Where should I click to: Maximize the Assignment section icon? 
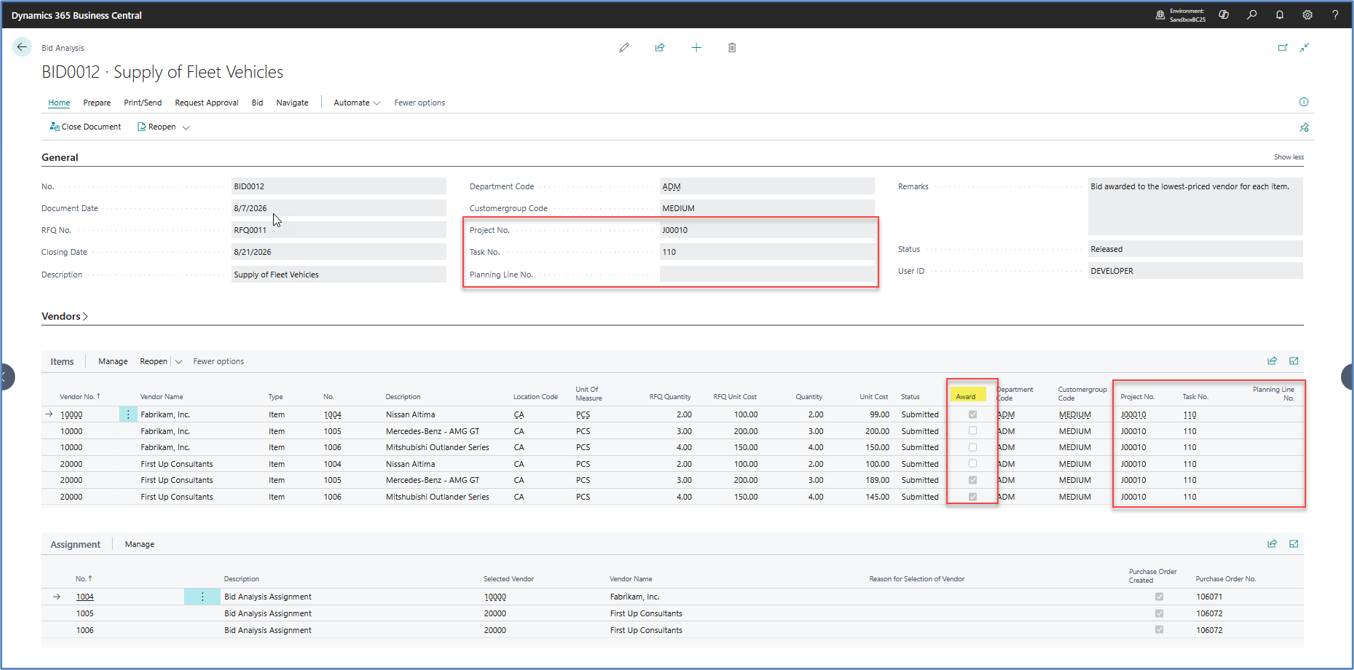click(1294, 544)
